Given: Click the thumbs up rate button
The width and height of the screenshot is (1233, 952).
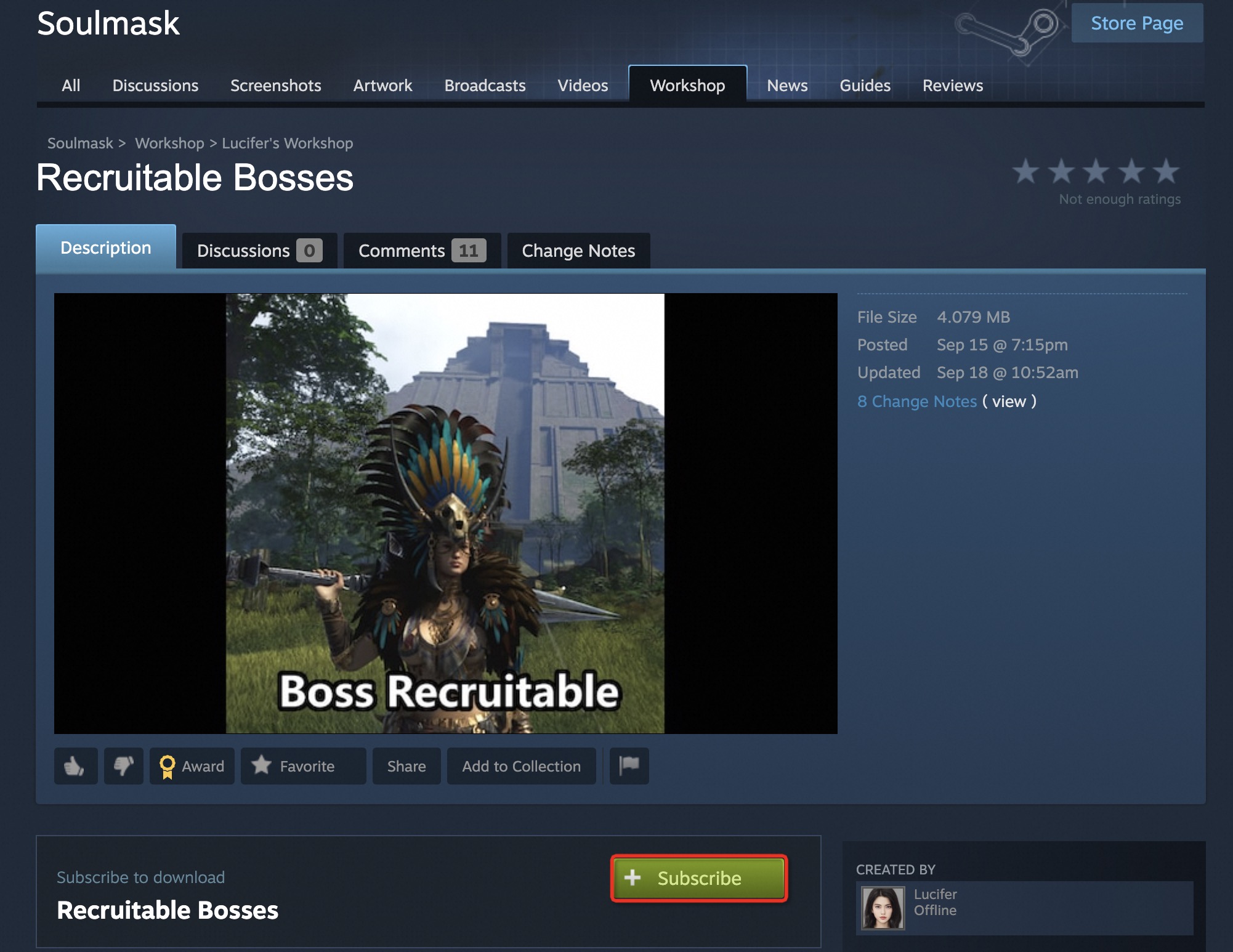Looking at the screenshot, I should click(x=75, y=766).
